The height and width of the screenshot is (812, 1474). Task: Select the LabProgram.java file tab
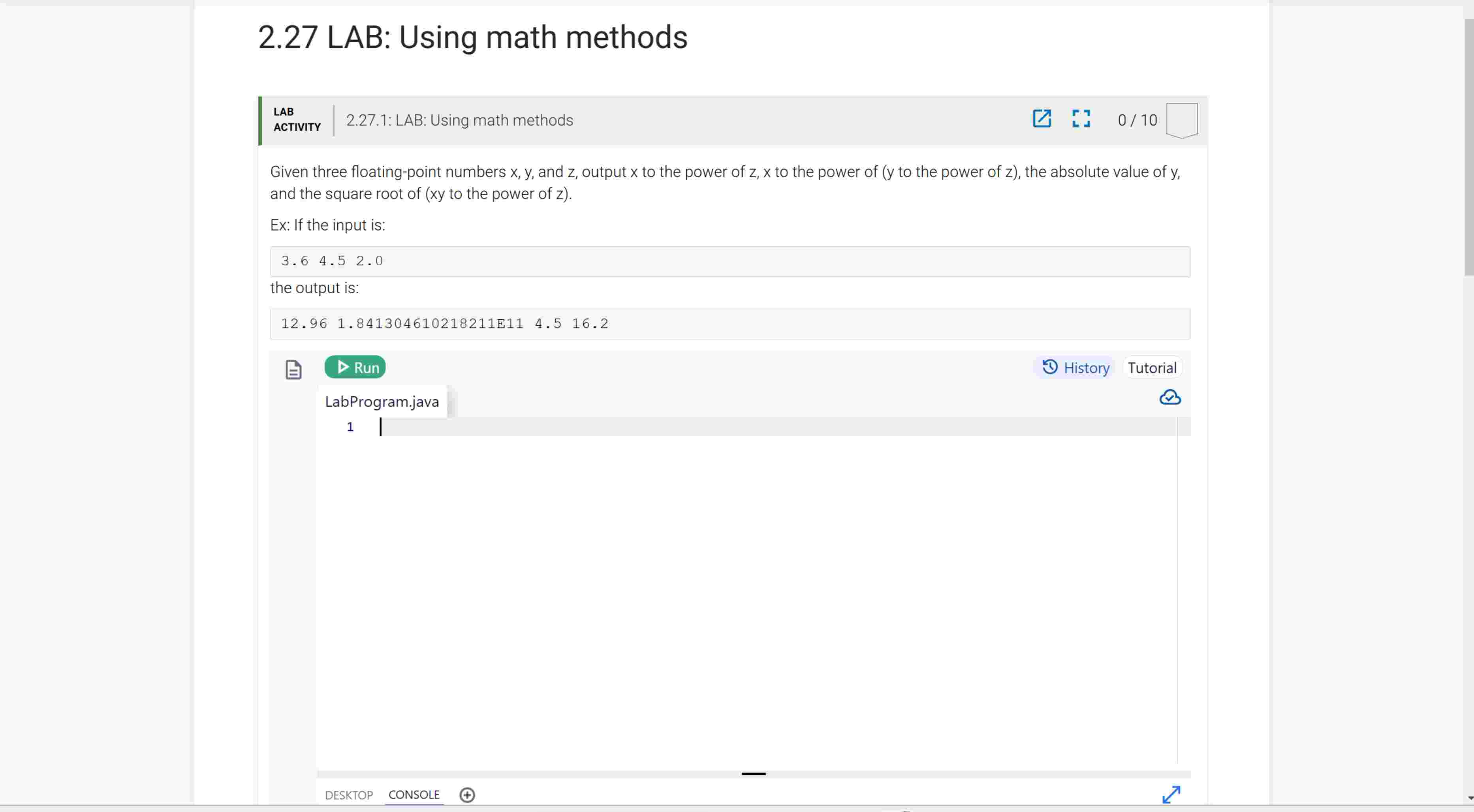(x=381, y=401)
